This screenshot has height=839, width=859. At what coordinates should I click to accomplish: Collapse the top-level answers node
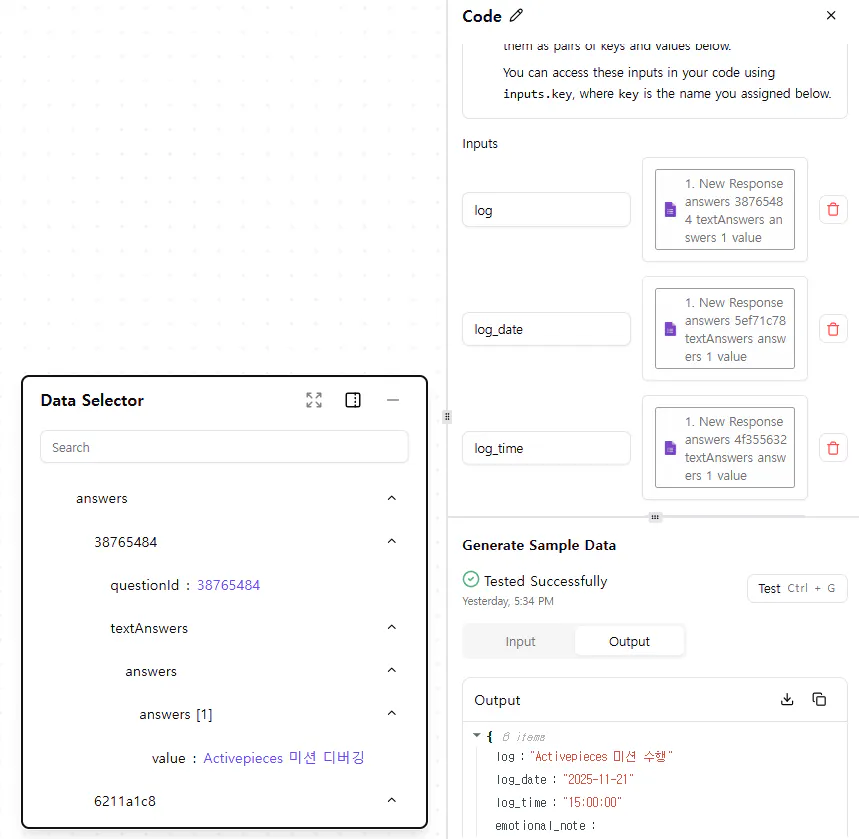point(392,498)
